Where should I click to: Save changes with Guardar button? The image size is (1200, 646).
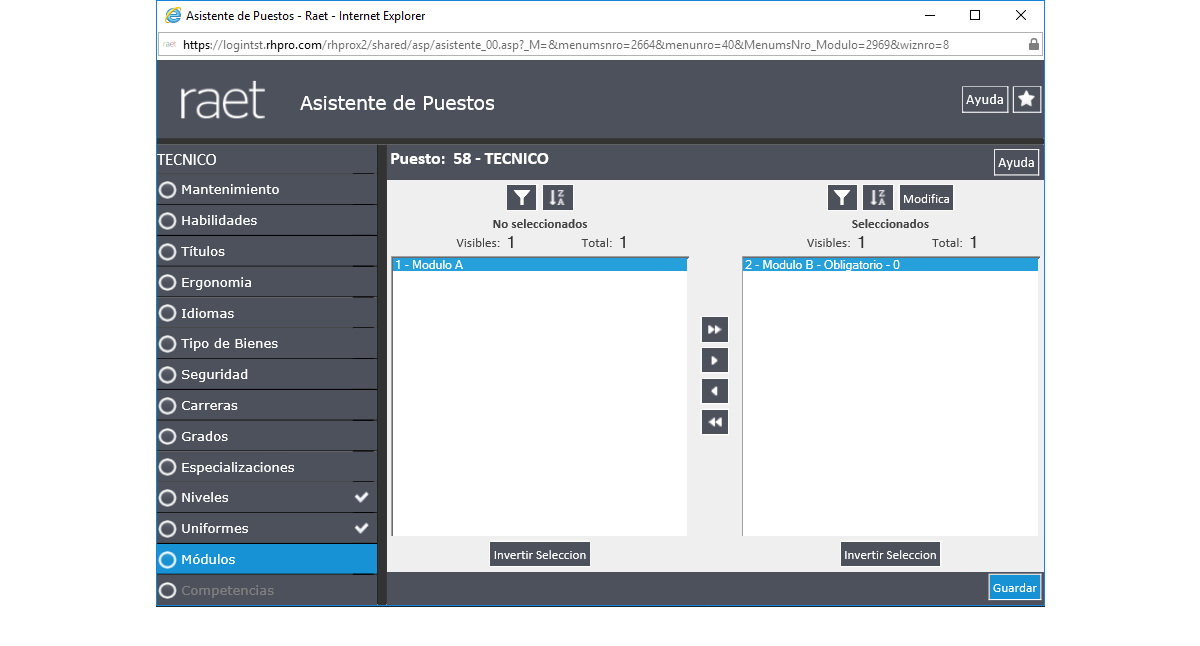coord(1015,587)
